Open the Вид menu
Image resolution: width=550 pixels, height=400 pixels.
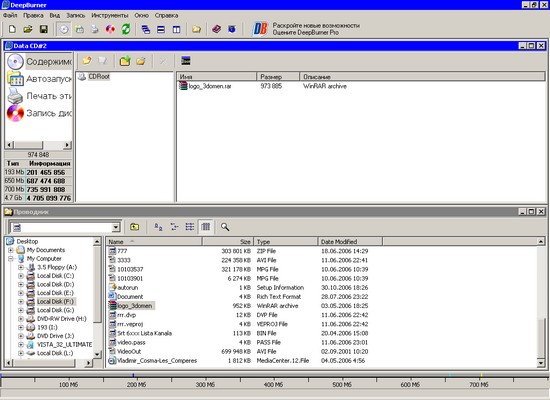pos(54,15)
